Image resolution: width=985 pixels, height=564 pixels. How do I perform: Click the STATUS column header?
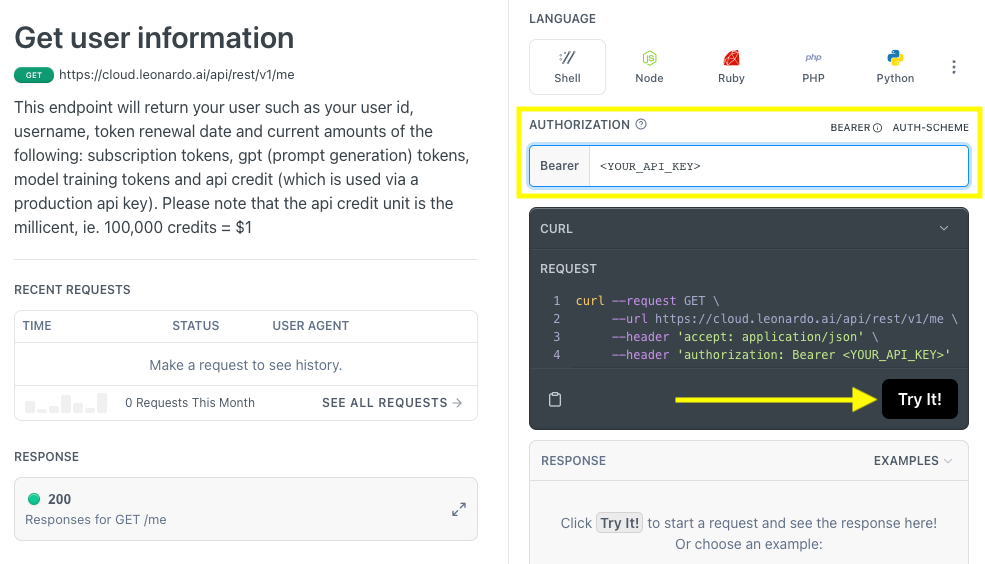click(196, 326)
